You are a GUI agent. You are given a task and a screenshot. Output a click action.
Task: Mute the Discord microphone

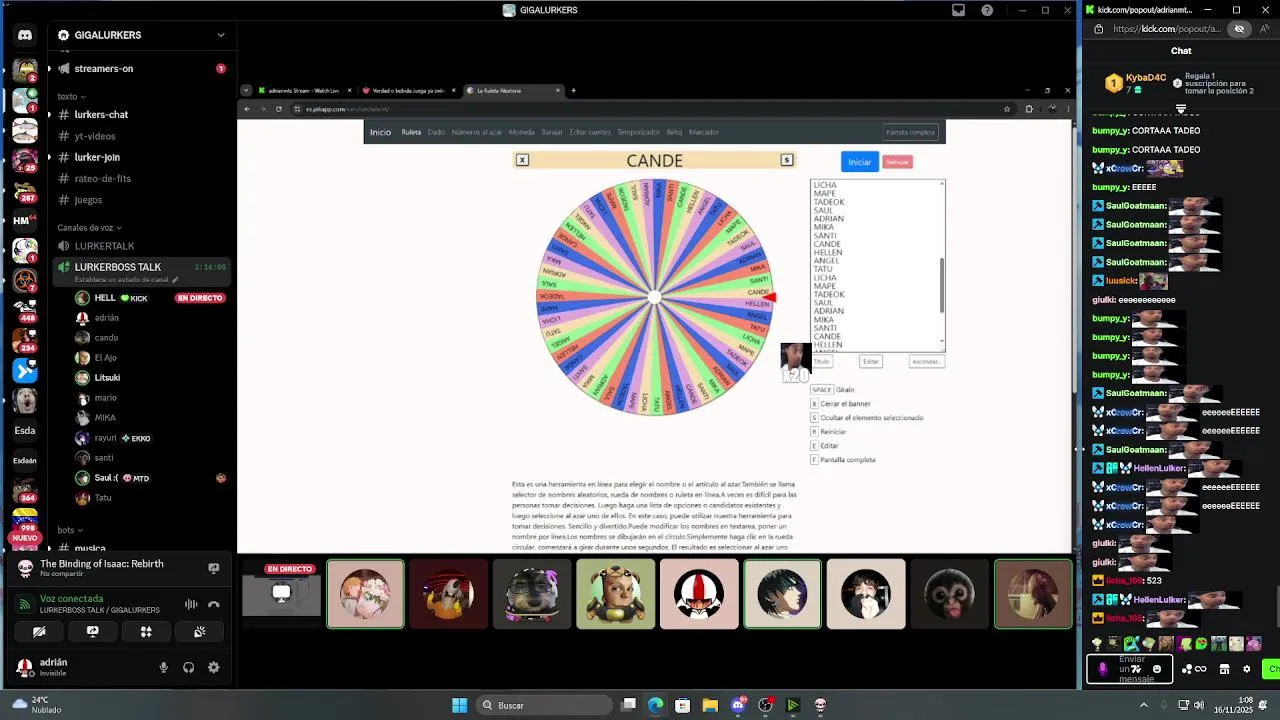[x=164, y=668]
